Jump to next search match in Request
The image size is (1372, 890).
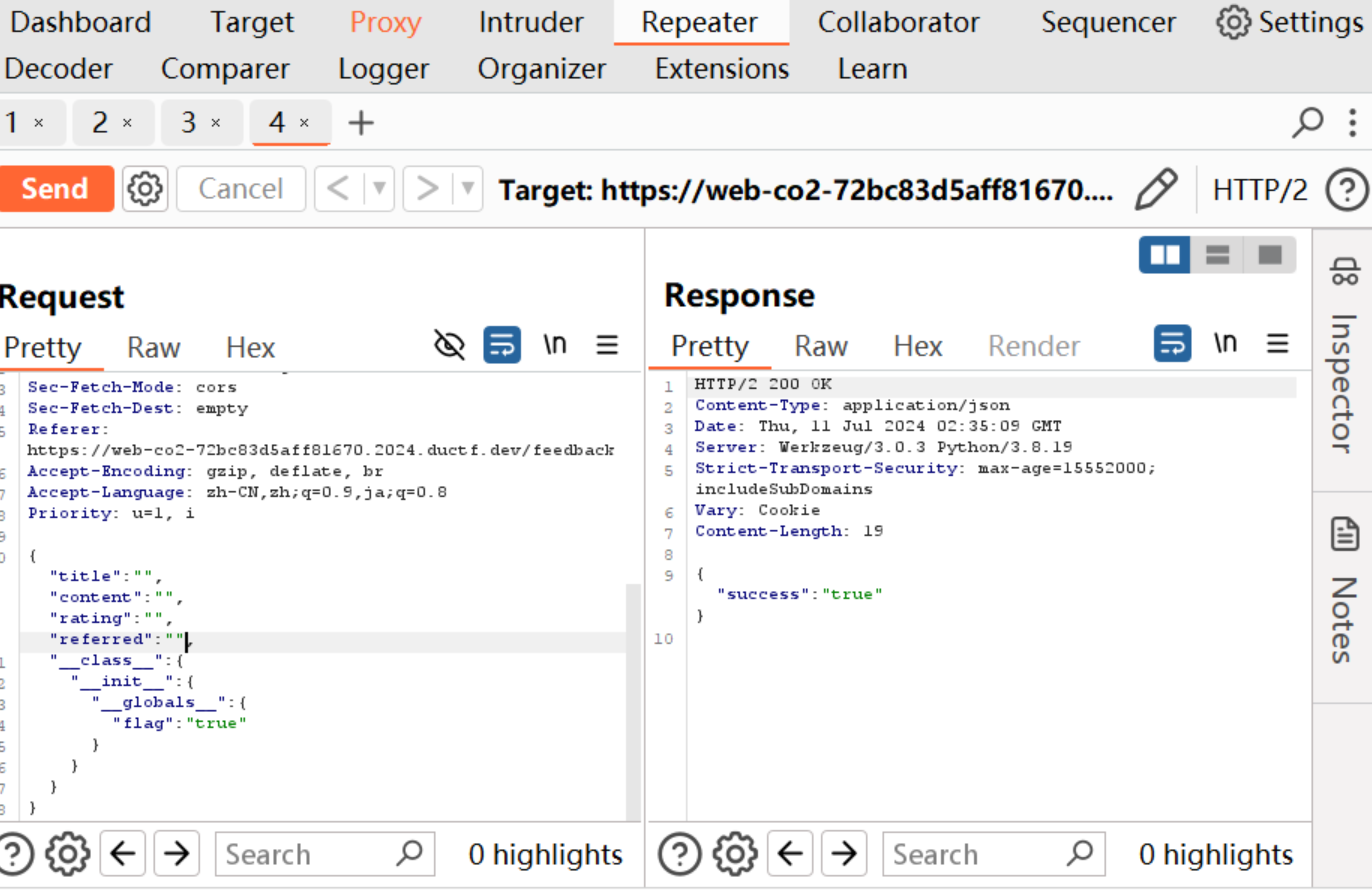tap(177, 853)
